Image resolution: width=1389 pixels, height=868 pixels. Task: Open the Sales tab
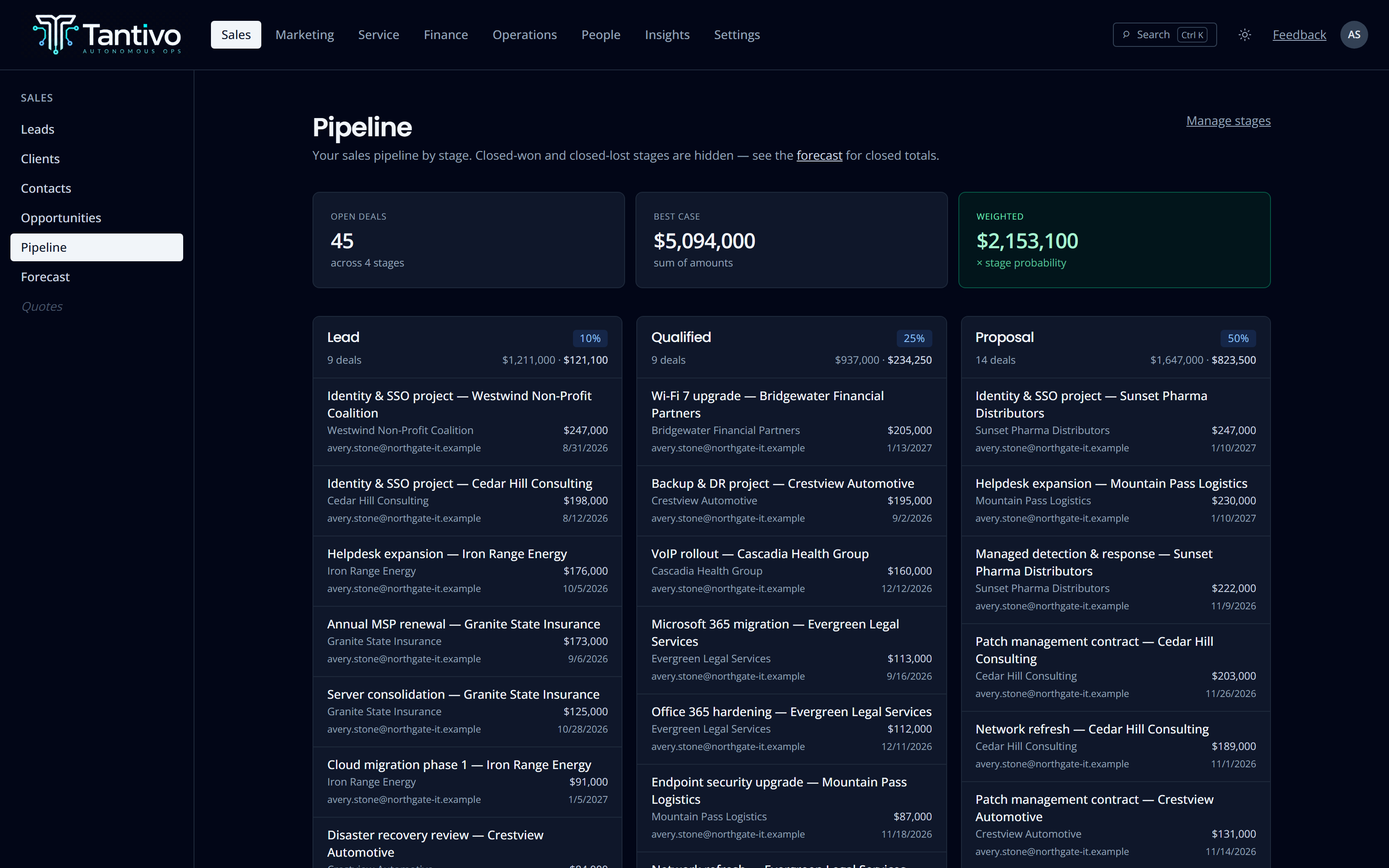click(x=236, y=35)
